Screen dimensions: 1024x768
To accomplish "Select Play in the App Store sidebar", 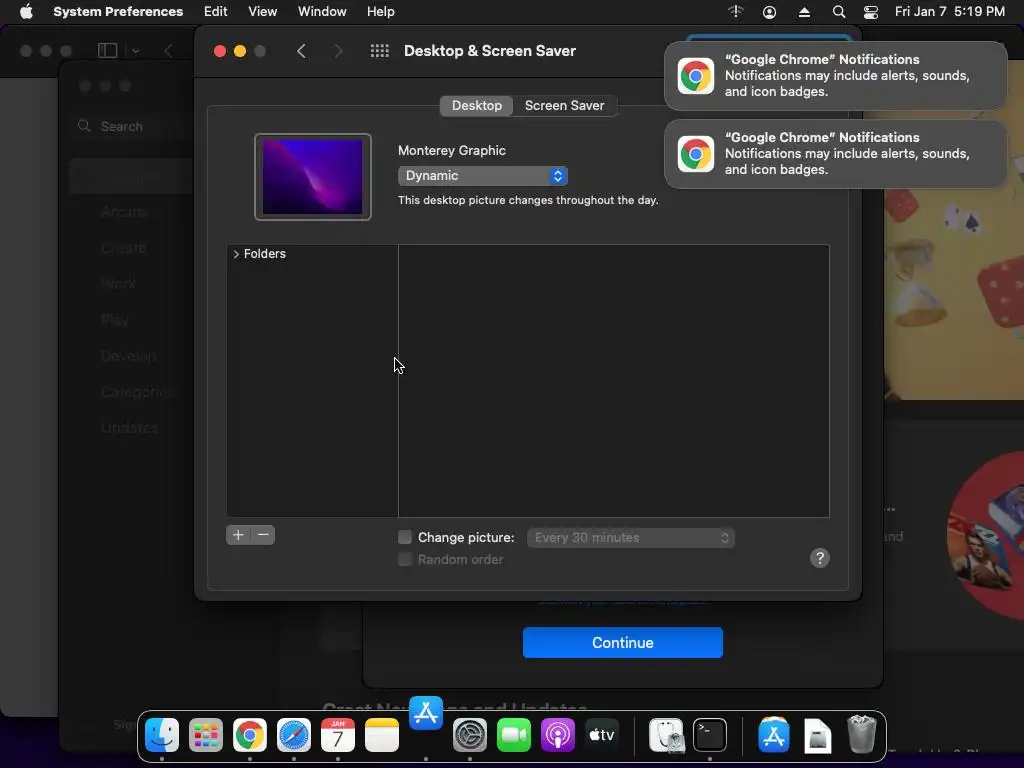I will pyautogui.click(x=115, y=320).
